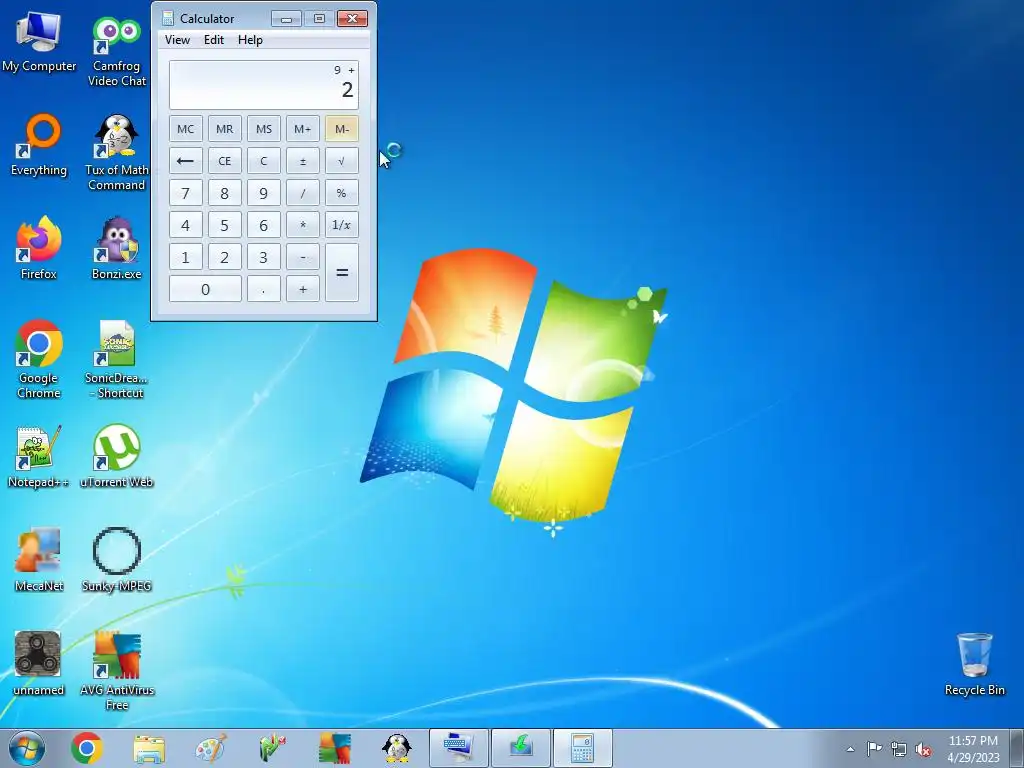Open the Notepad++ desktop shortcut
The height and width of the screenshot is (768, 1024).
click(x=39, y=457)
